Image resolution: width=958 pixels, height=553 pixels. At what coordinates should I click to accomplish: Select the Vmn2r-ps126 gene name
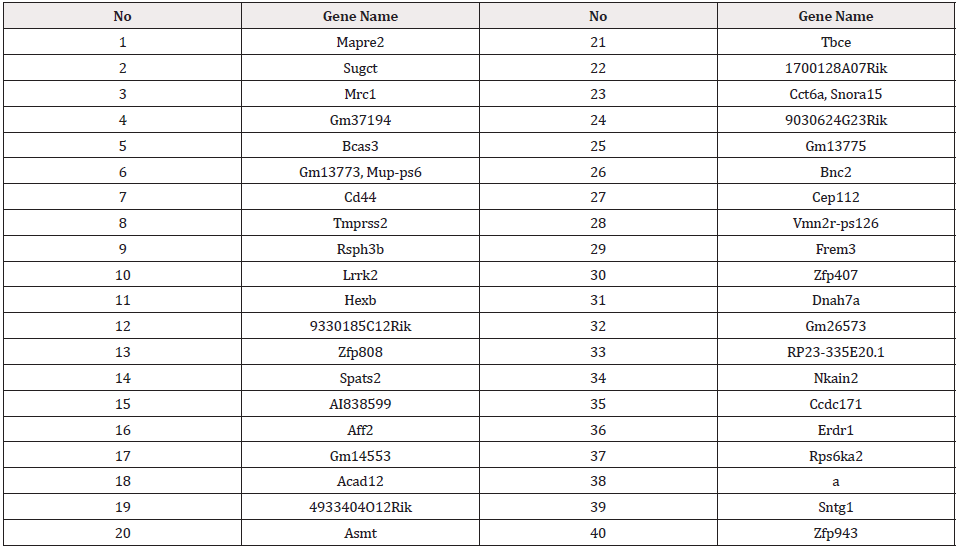point(835,223)
